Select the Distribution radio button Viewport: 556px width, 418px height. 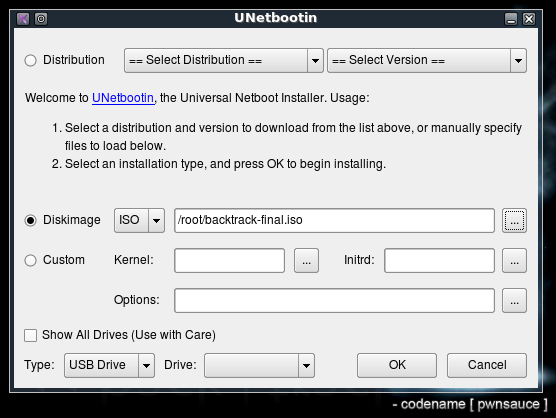[x=30, y=60]
